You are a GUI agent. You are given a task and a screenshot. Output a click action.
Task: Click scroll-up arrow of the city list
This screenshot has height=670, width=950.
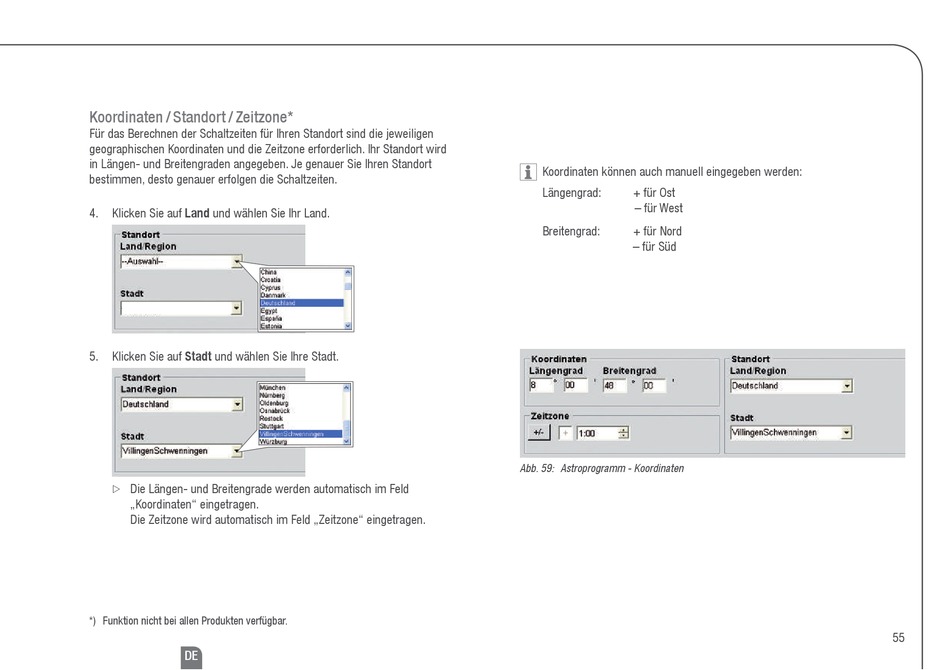[347, 388]
